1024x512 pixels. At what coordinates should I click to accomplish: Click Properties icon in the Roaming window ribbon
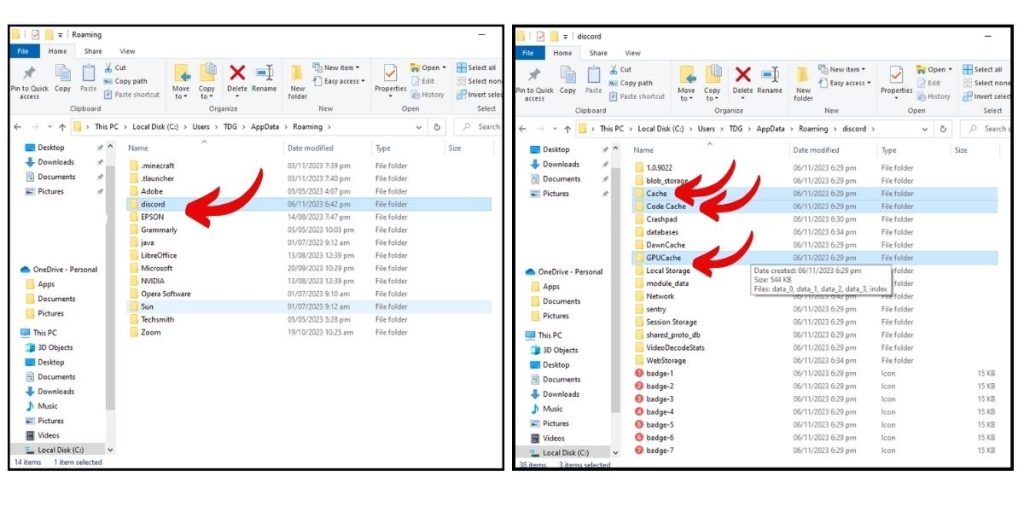pyautogui.click(x=390, y=78)
